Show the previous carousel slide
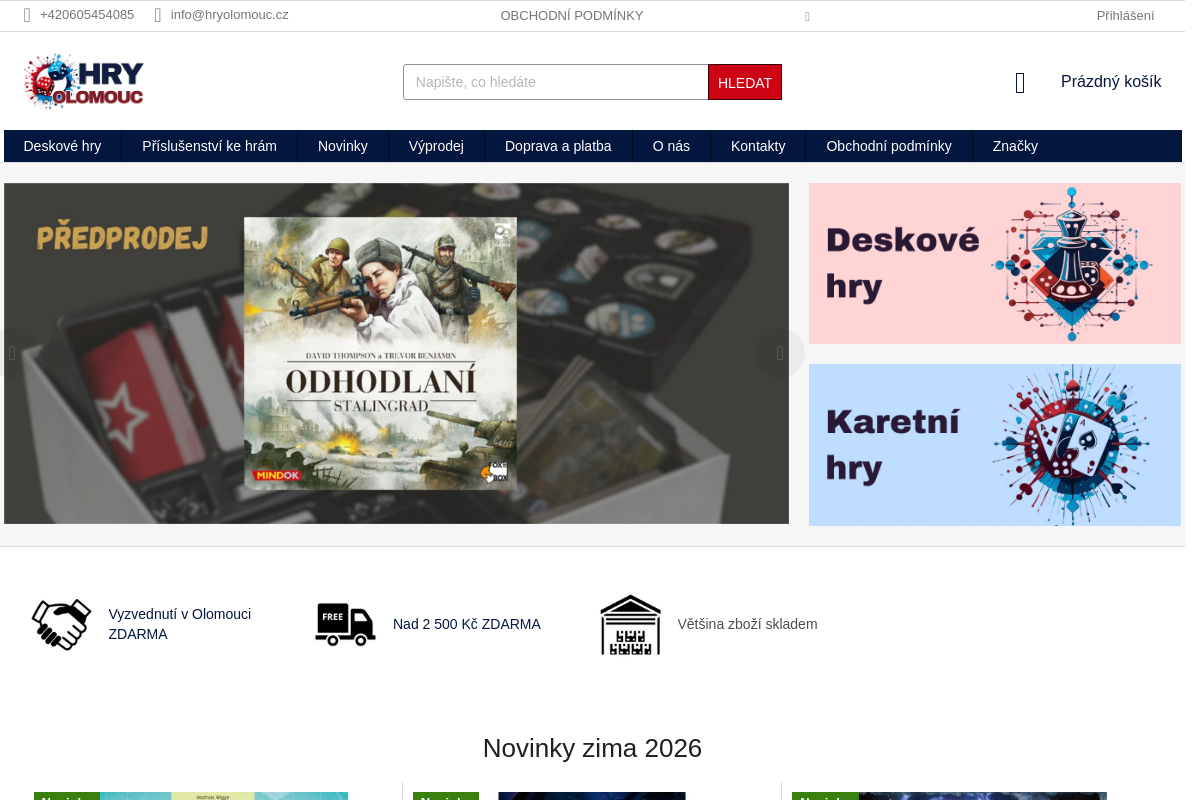 12,353
